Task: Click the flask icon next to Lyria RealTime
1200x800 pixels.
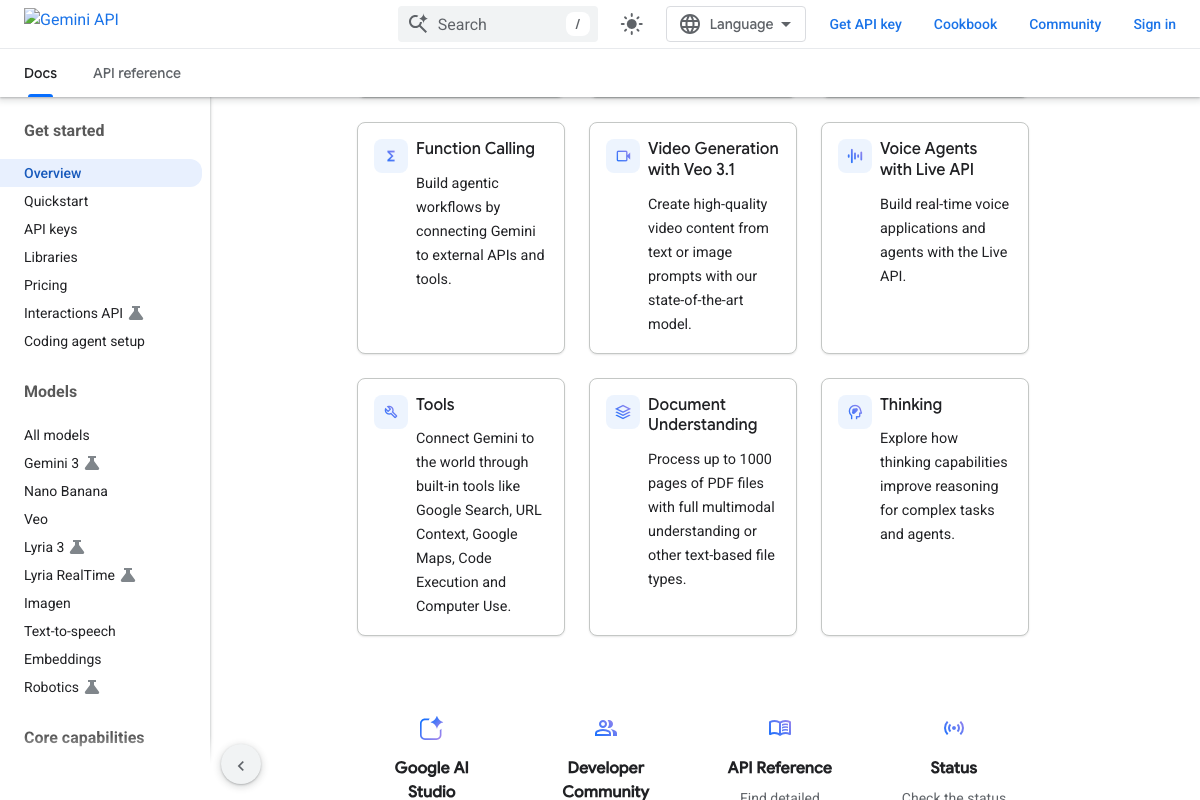Action: 128,575
